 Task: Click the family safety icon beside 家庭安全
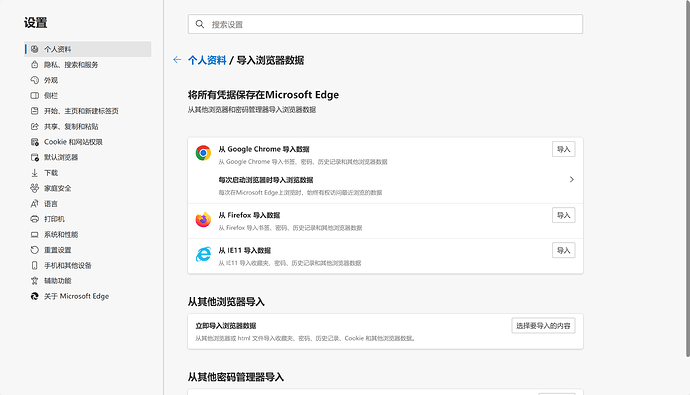[x=34, y=188]
